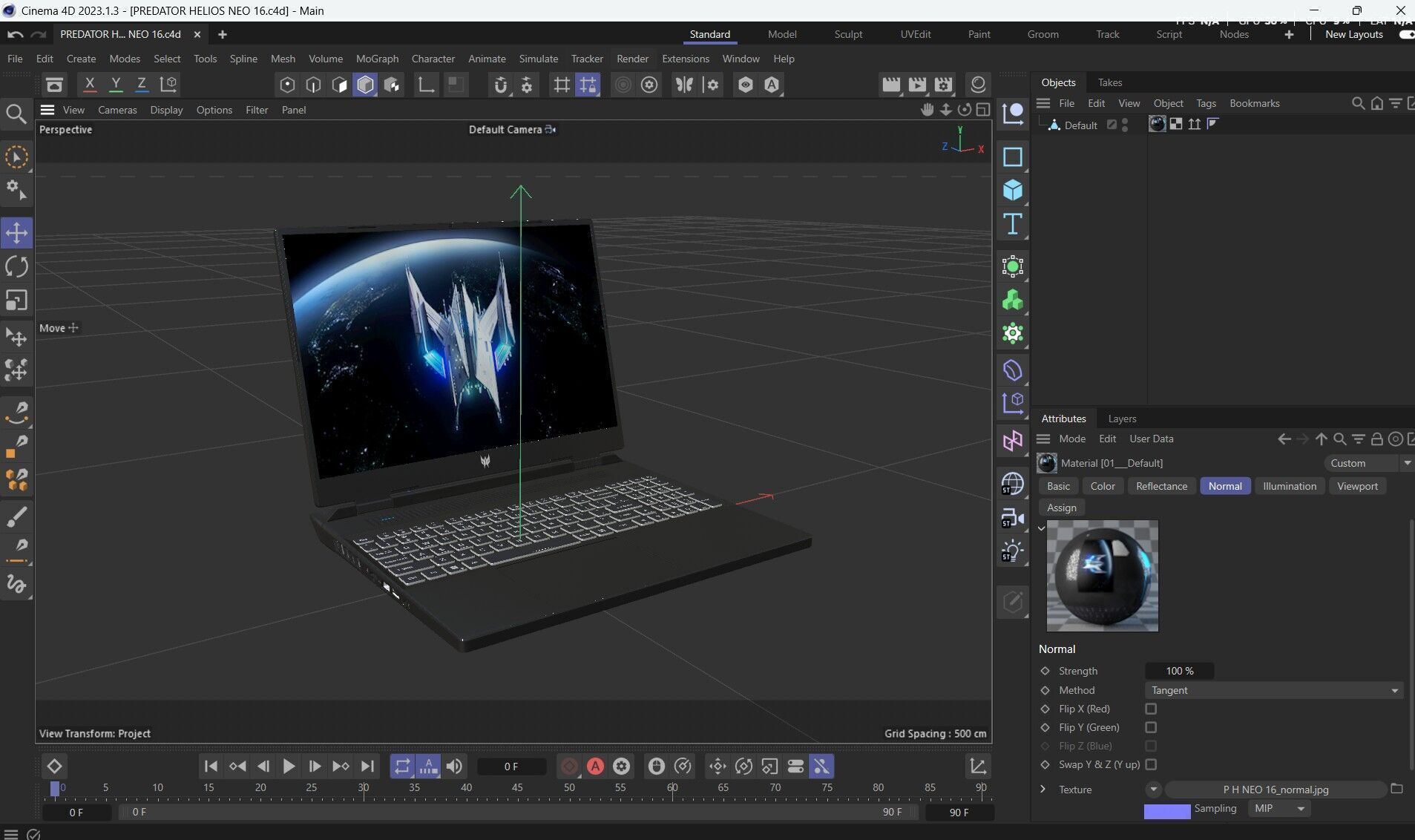
Task: Switch to the Layers tab
Action: (x=1122, y=419)
